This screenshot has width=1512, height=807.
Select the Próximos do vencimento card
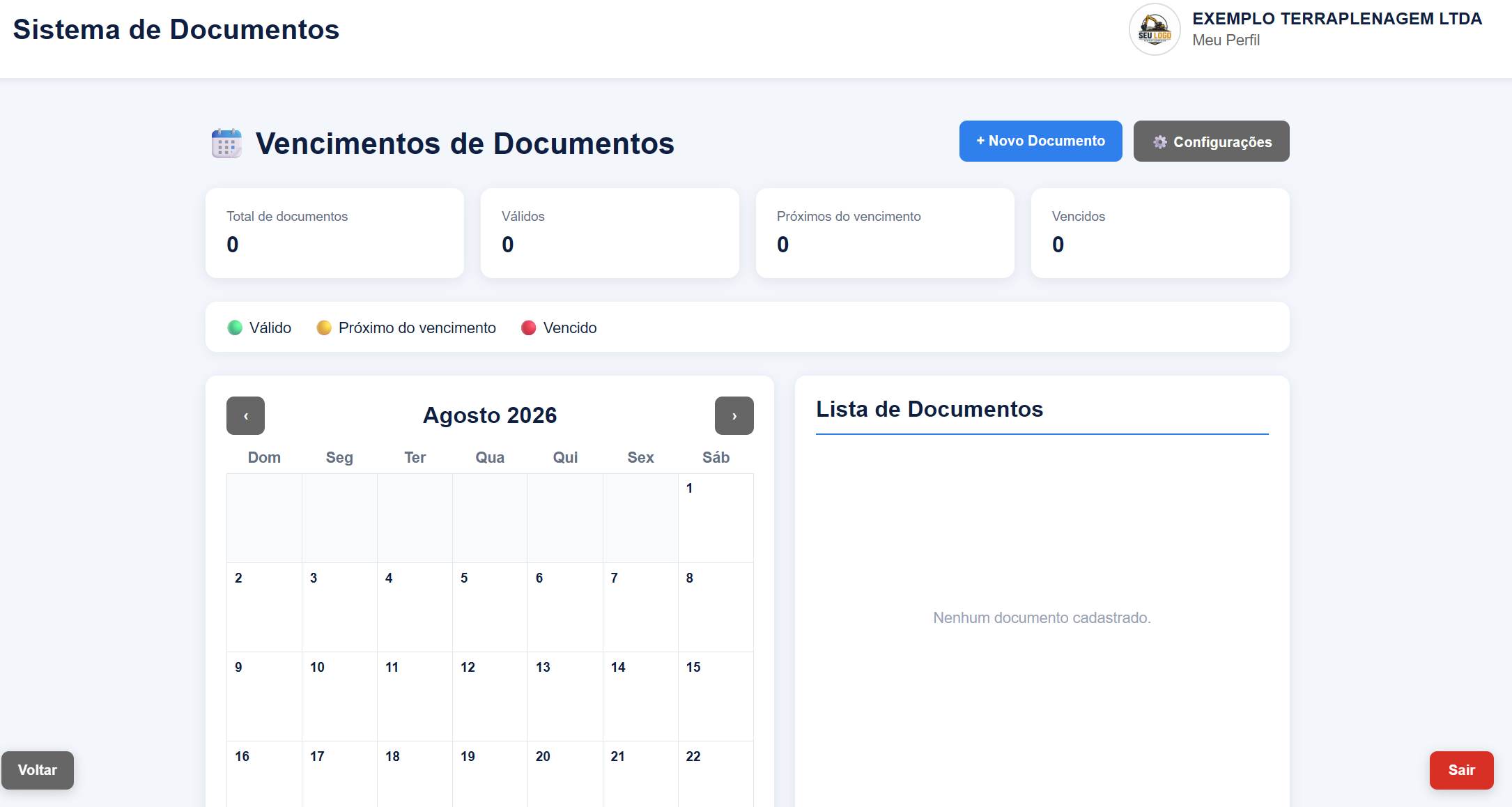[x=885, y=233]
